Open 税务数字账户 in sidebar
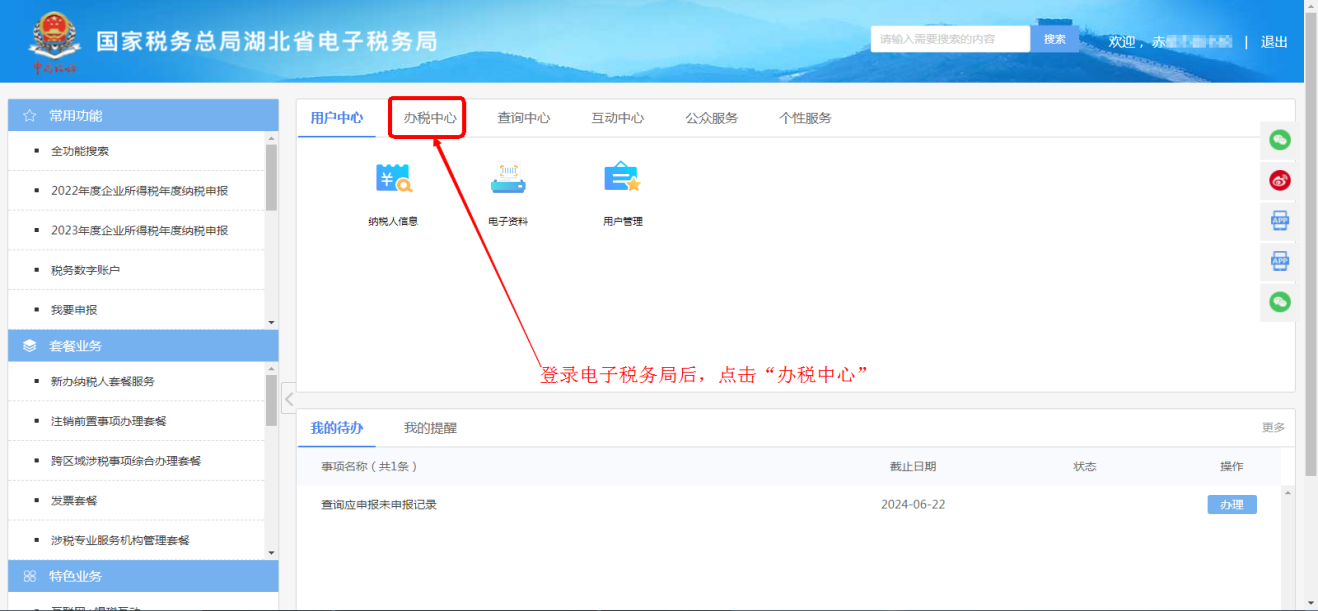Screen dimensions: 1318x611 pos(86,270)
